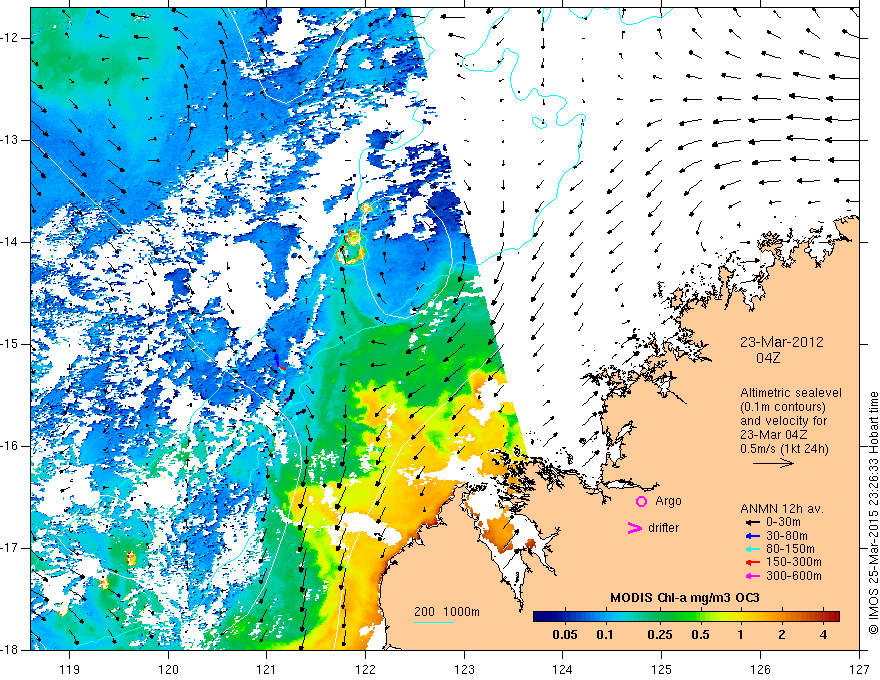Click the ANMN 12h av. heading
Image resolution: width=880 pixels, height=680 pixels.
click(782, 509)
